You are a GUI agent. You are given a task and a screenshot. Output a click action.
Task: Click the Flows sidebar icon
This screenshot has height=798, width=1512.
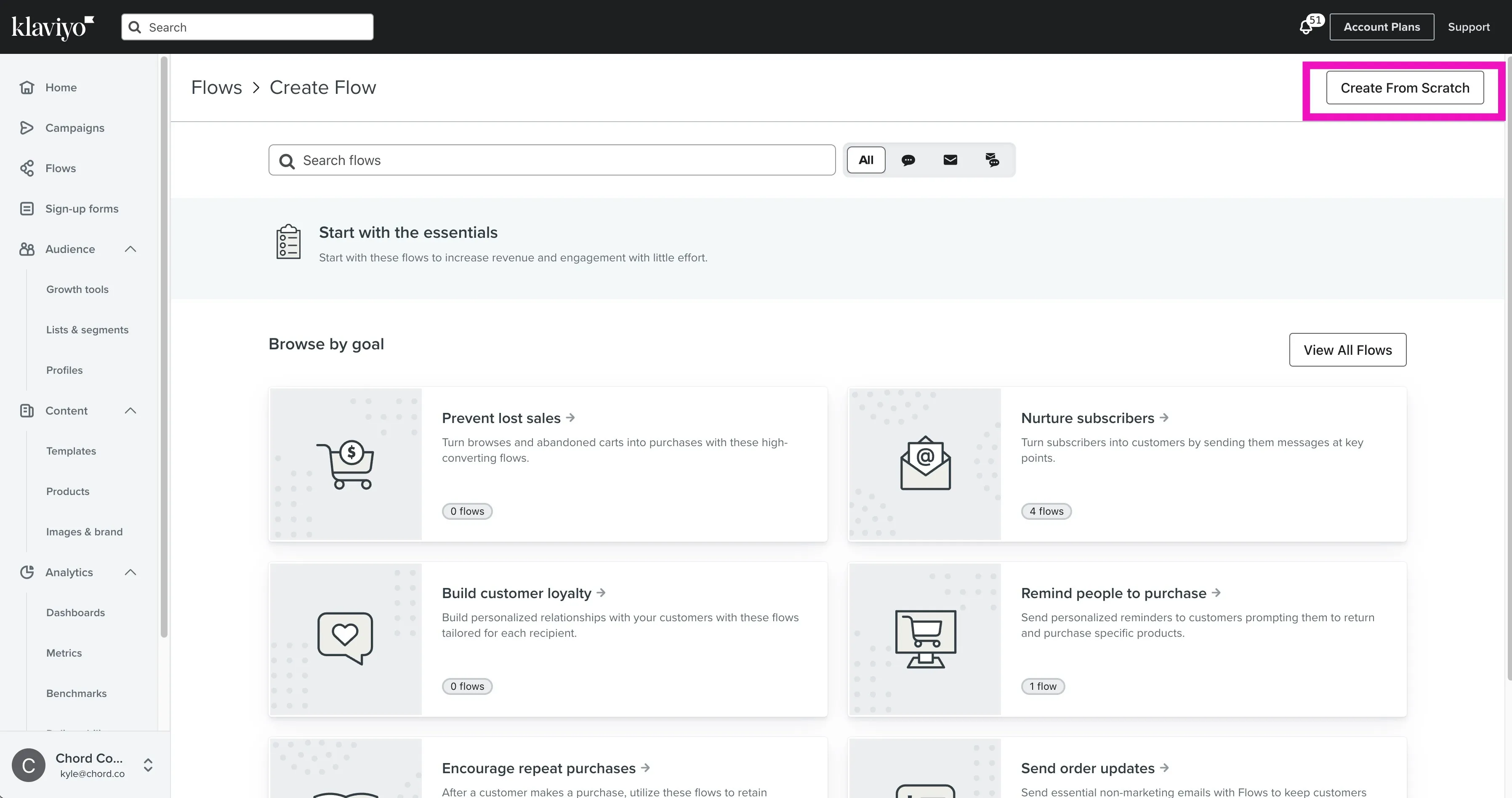[27, 168]
